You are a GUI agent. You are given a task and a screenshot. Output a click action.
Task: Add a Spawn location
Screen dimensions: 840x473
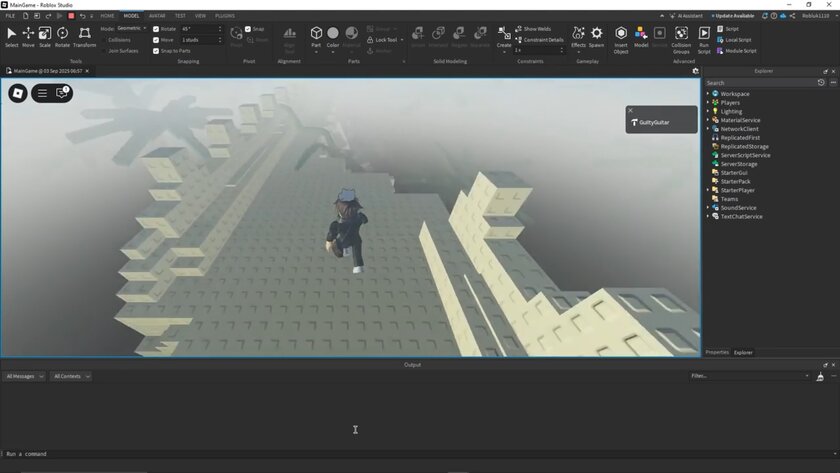tap(596, 37)
